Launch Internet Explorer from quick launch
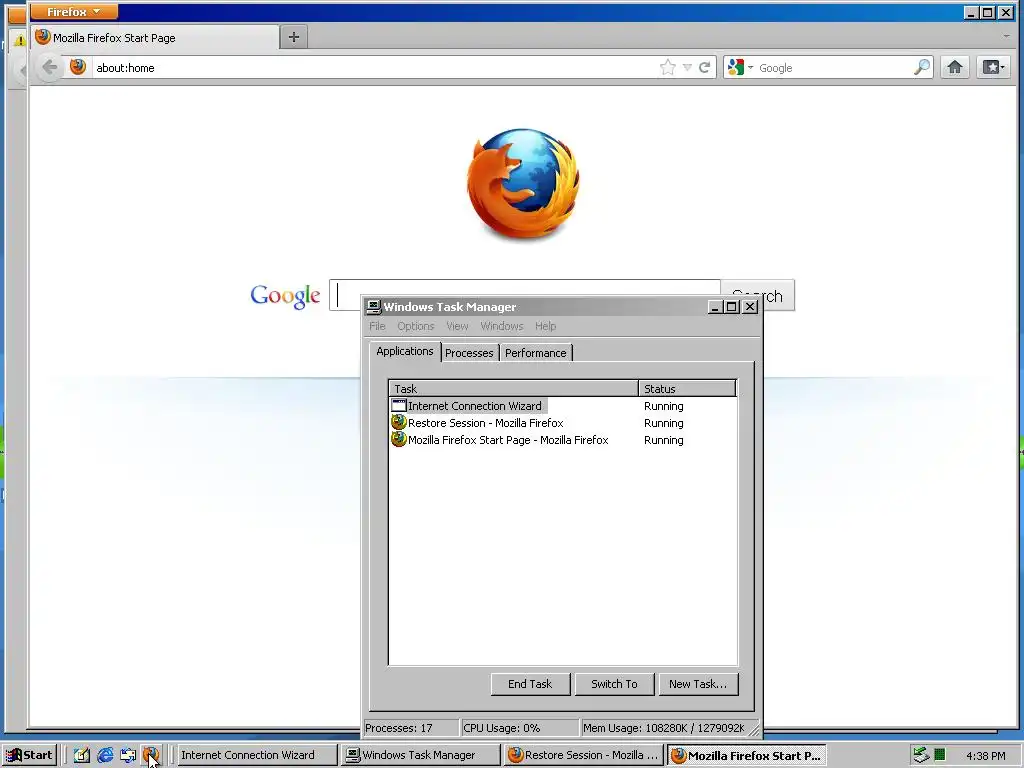The image size is (1024, 768). 105,755
